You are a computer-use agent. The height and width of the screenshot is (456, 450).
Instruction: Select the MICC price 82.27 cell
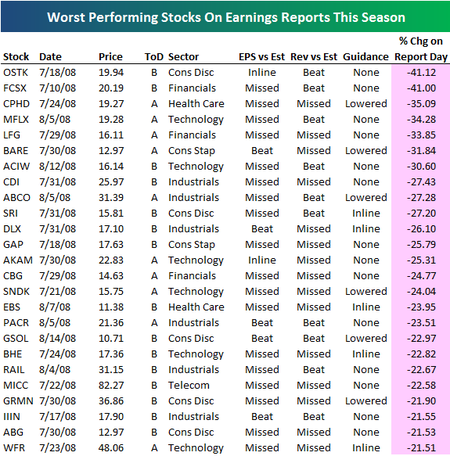pos(111,385)
